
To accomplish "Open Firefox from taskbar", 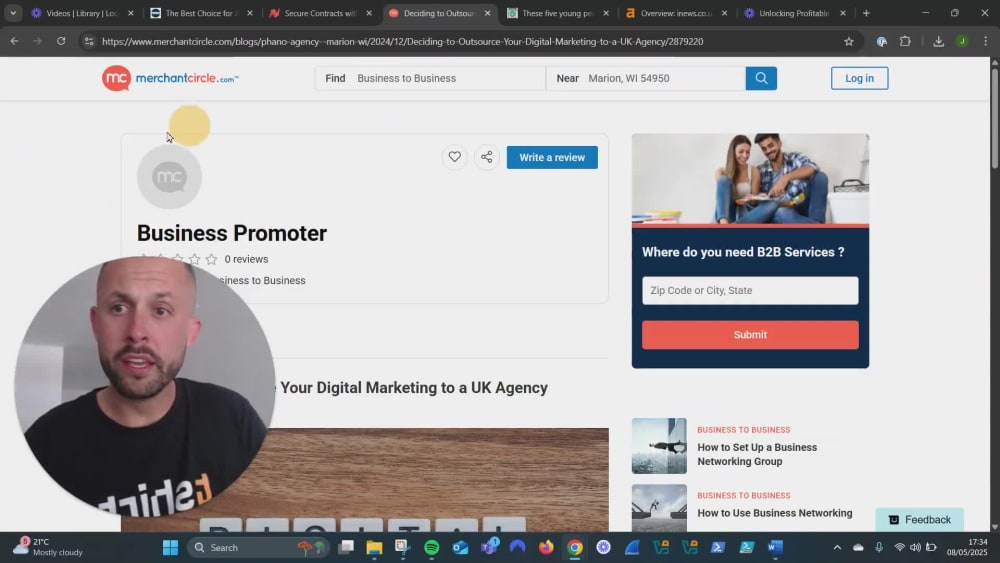I will [x=546, y=547].
